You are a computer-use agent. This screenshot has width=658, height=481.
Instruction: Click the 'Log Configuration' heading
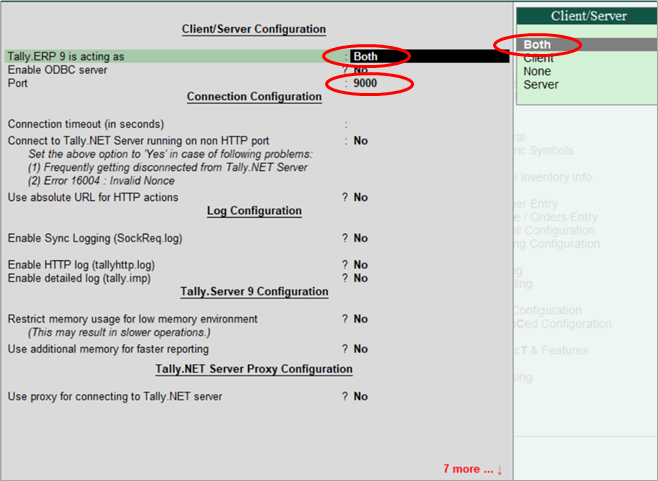tap(254, 211)
